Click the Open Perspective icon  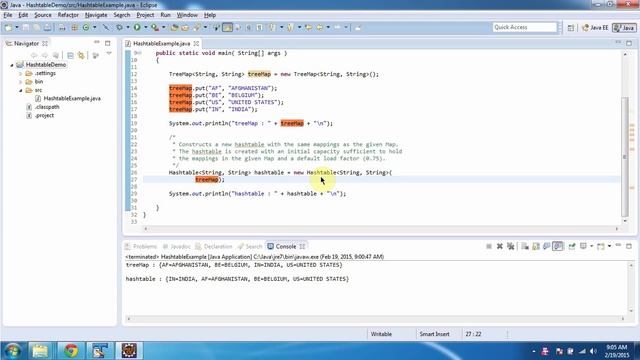pos(571,27)
